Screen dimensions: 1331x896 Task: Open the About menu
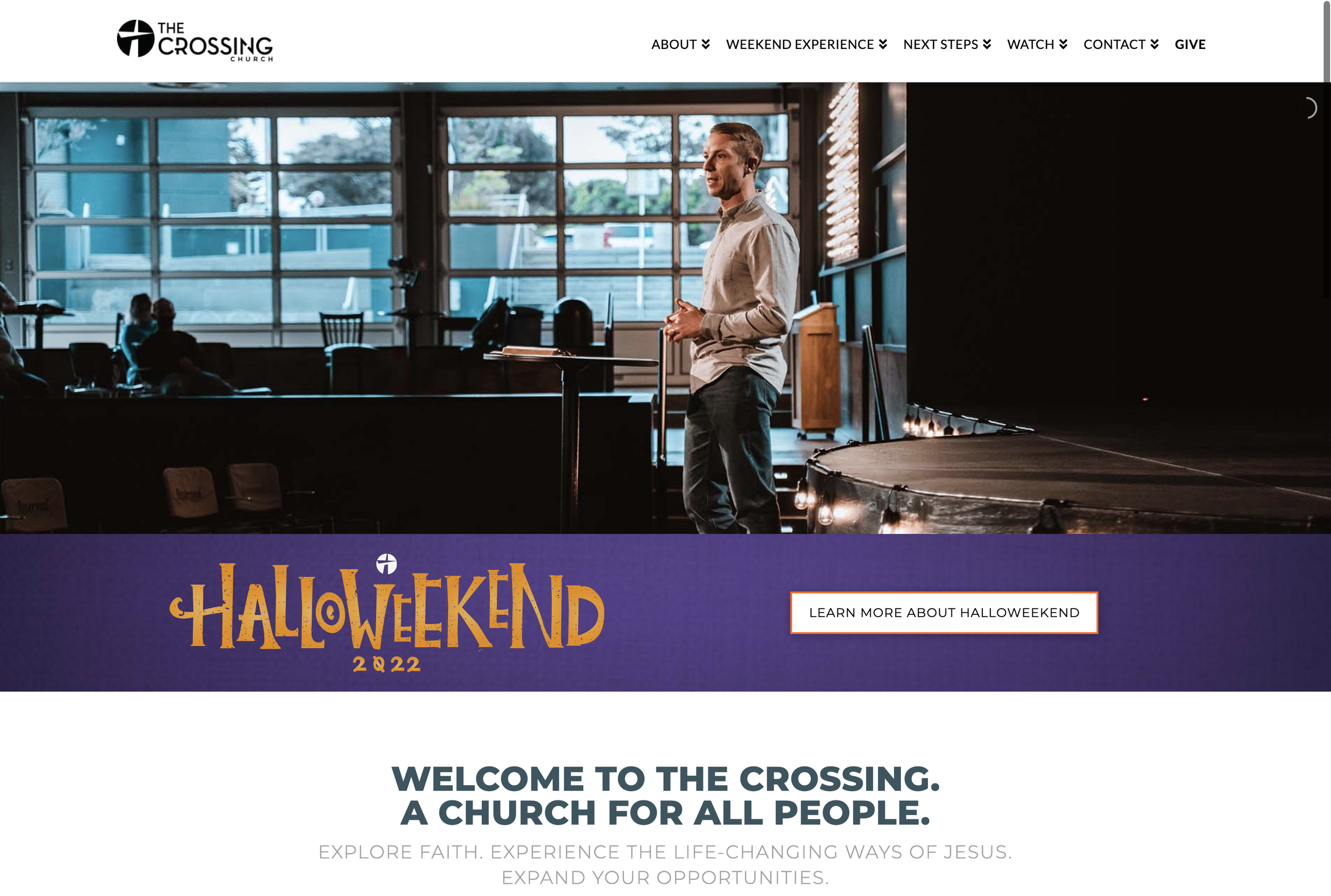(x=674, y=44)
